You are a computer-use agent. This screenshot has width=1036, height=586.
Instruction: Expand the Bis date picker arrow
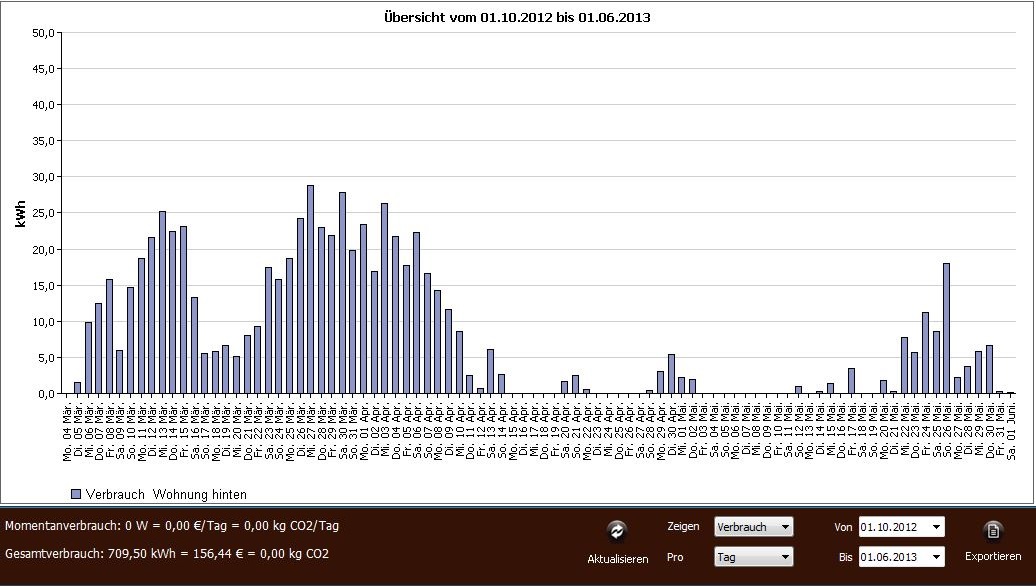[936, 557]
